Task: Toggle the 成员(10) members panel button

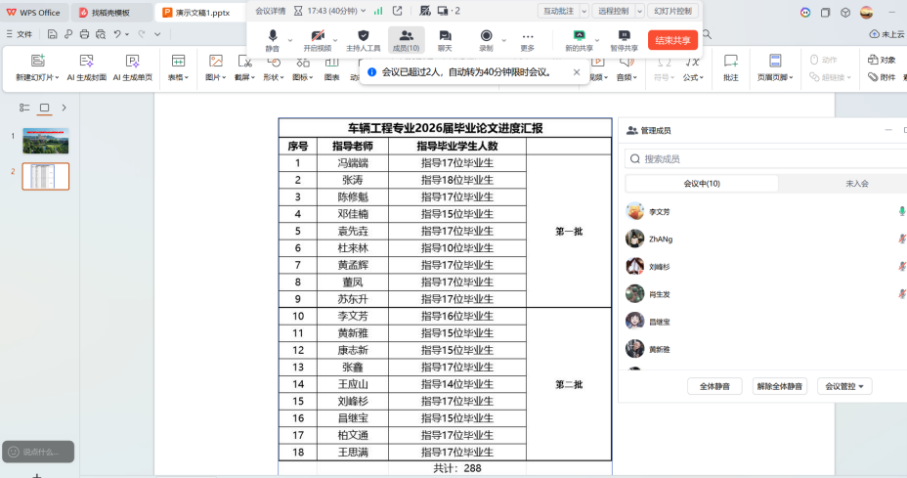Action: click(x=406, y=40)
